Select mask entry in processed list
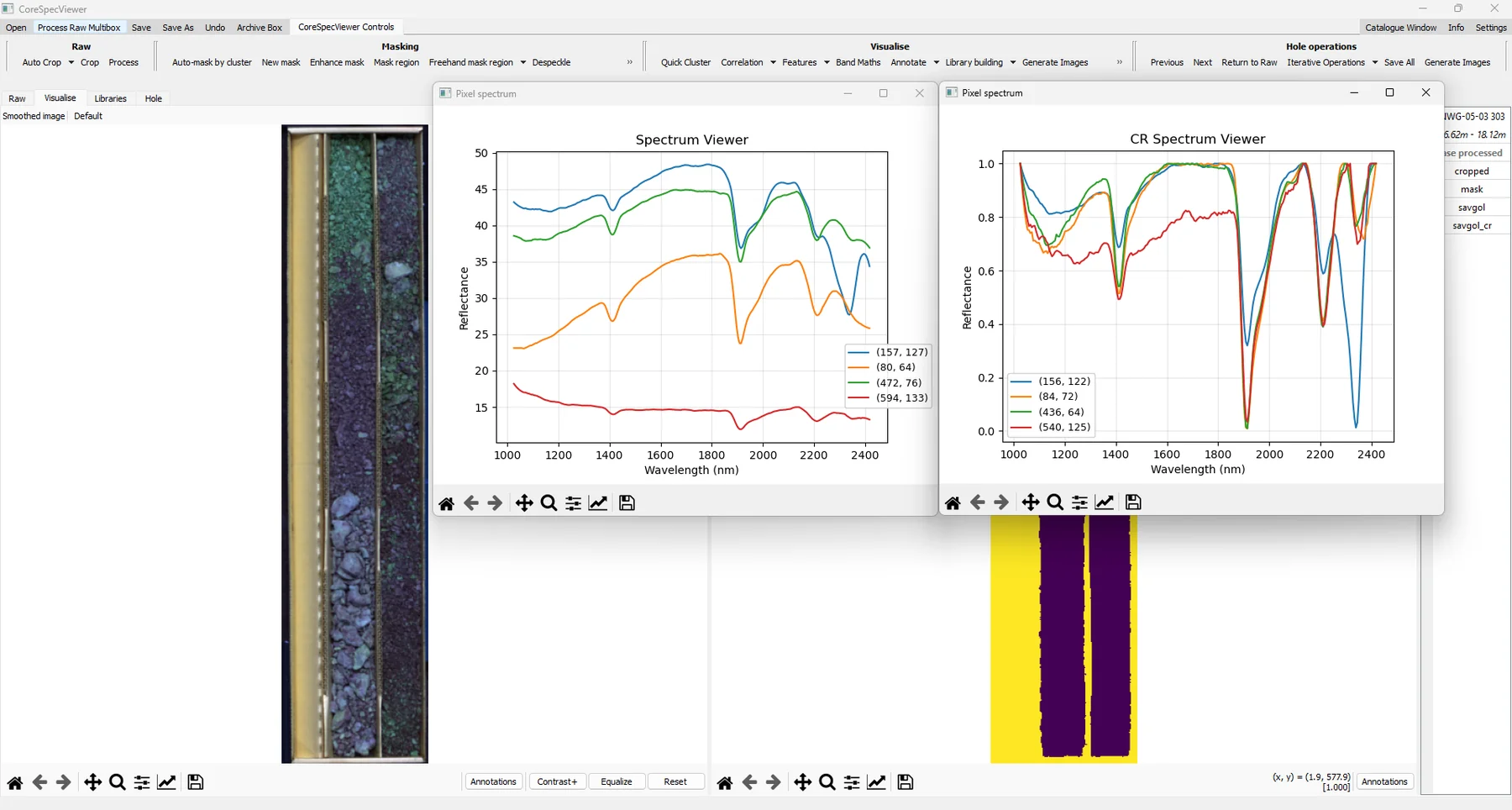This screenshot has width=1512, height=810. (1472, 189)
